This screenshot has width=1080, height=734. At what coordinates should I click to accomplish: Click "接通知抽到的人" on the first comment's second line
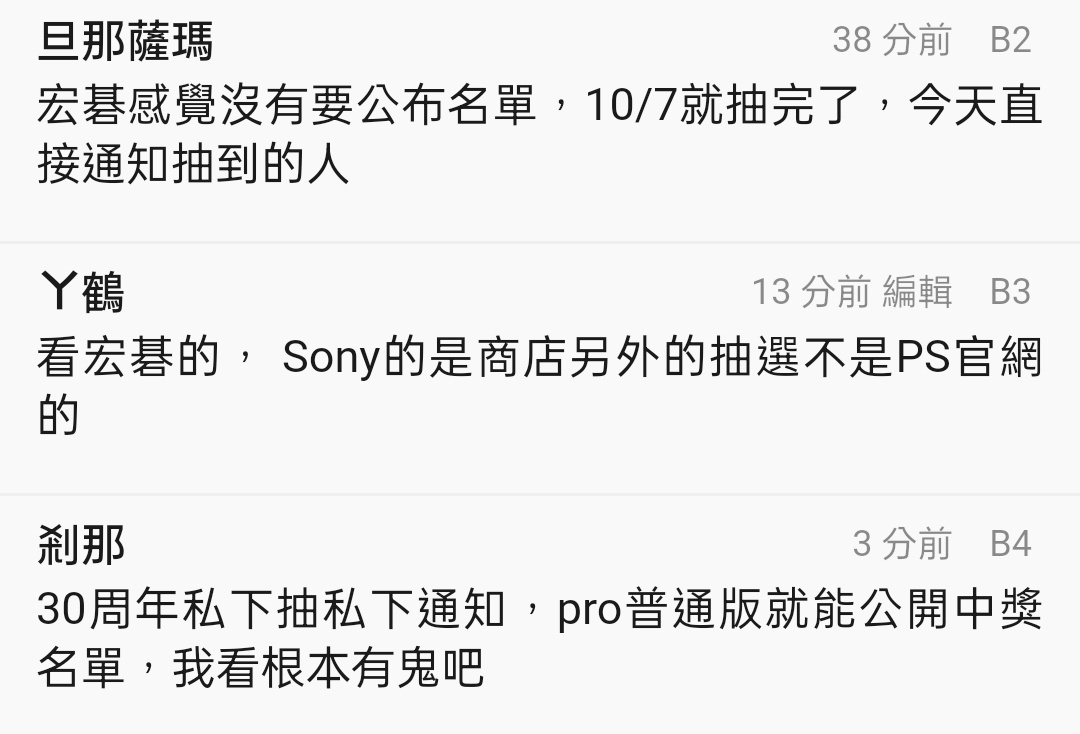tap(194, 163)
